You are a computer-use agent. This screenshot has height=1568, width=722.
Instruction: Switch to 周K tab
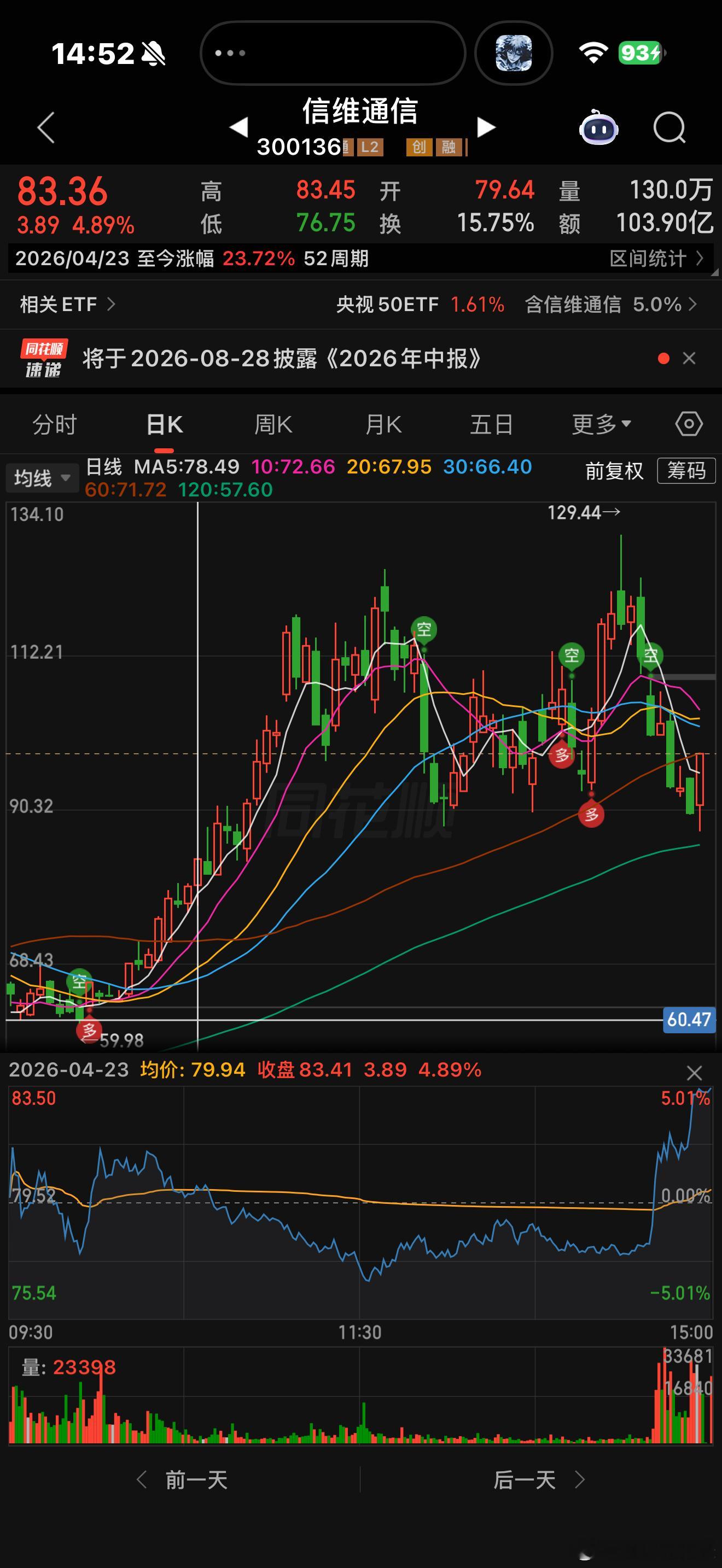pyautogui.click(x=273, y=424)
